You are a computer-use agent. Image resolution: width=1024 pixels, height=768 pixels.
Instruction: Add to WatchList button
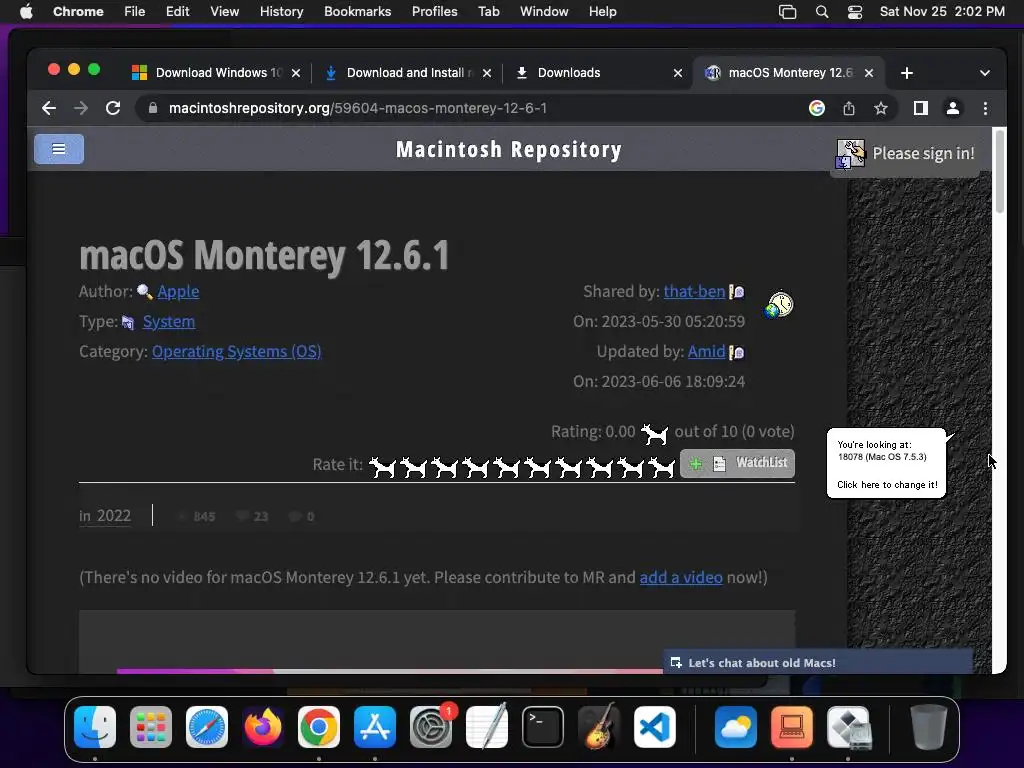[737, 463]
